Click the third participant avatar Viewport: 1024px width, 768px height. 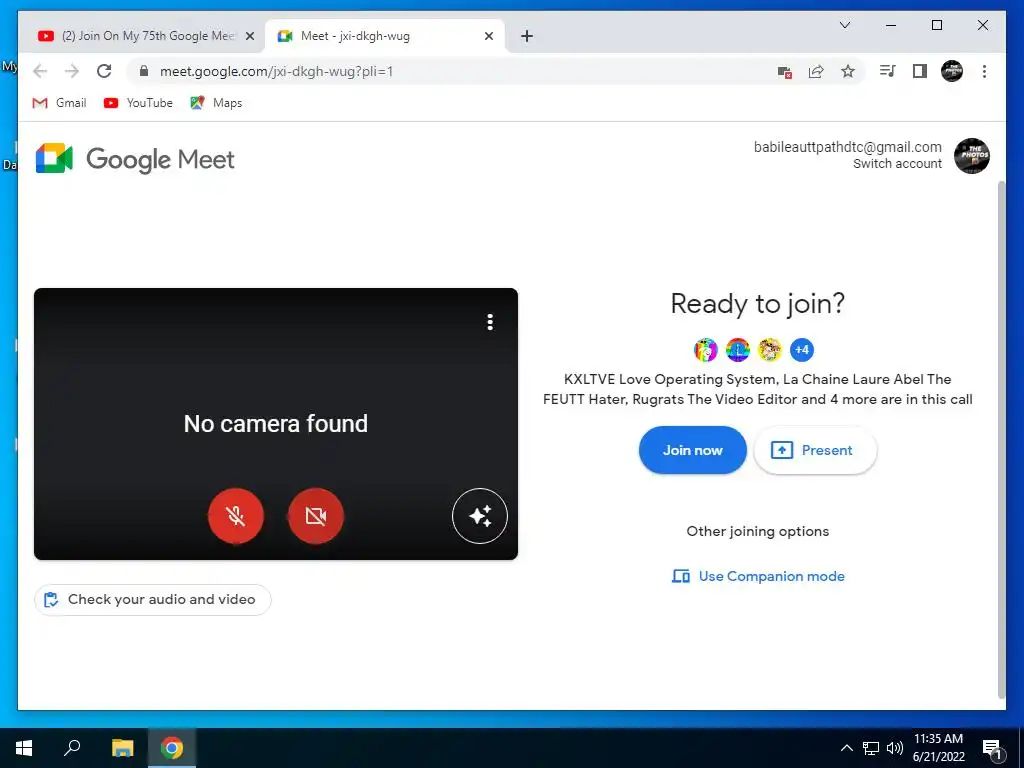pos(769,350)
